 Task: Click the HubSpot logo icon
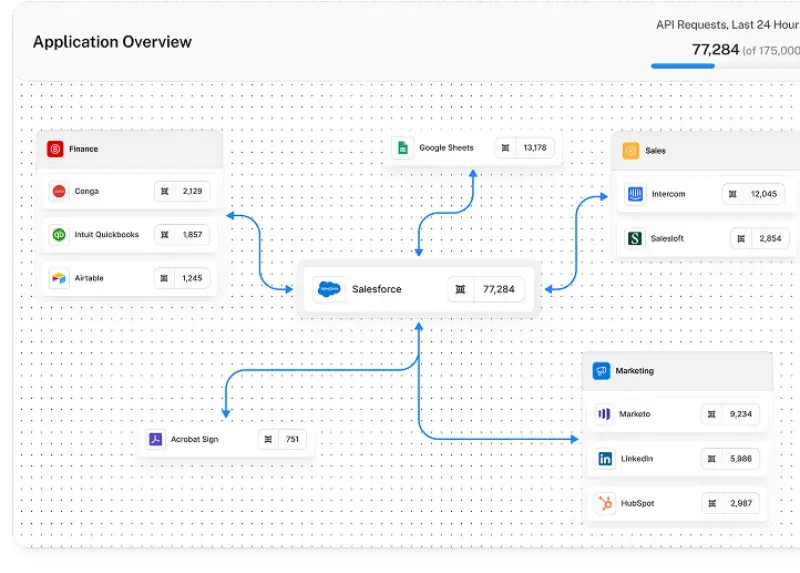[x=605, y=504]
